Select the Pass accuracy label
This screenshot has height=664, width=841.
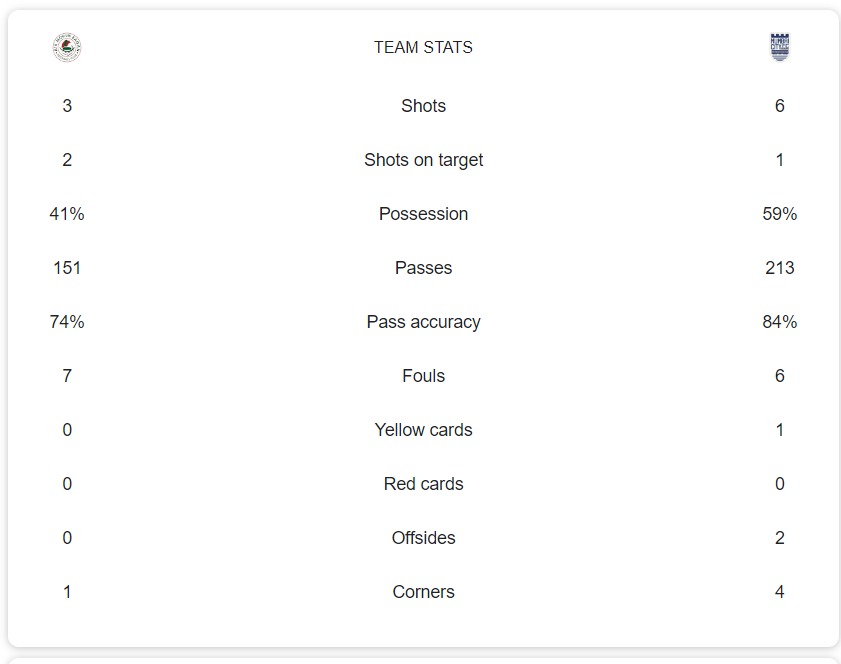423,322
